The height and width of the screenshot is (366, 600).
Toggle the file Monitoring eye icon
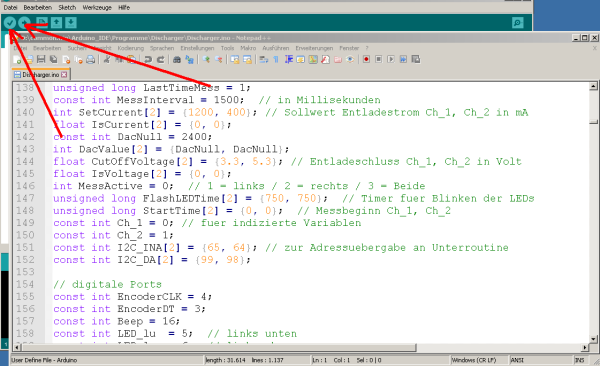click(x=350, y=59)
